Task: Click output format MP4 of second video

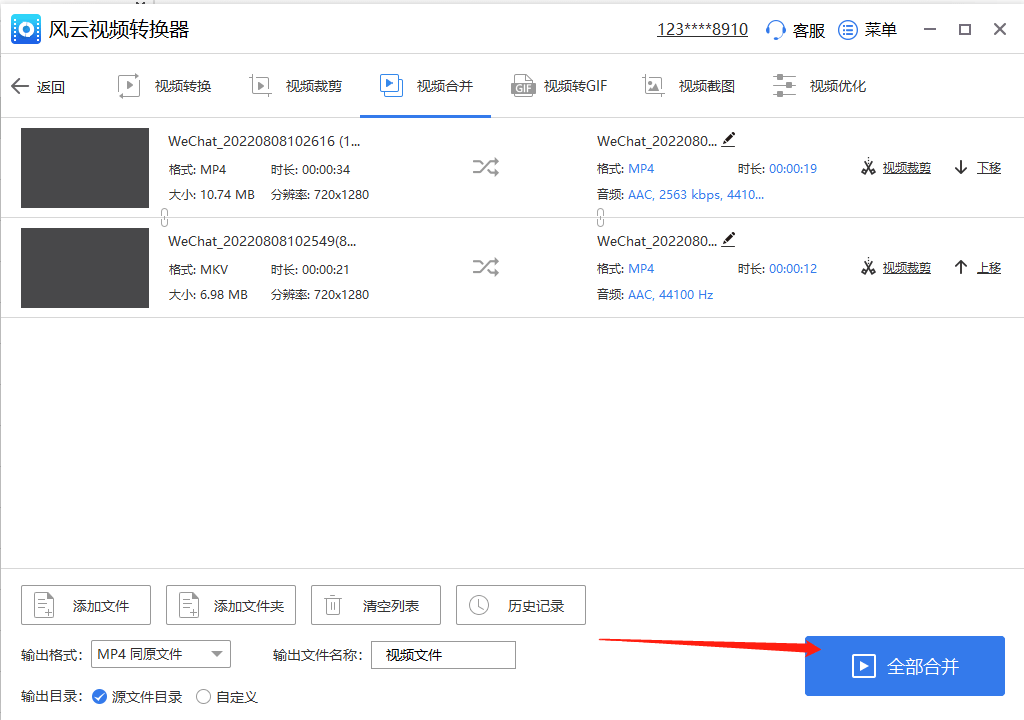Action: 641,269
